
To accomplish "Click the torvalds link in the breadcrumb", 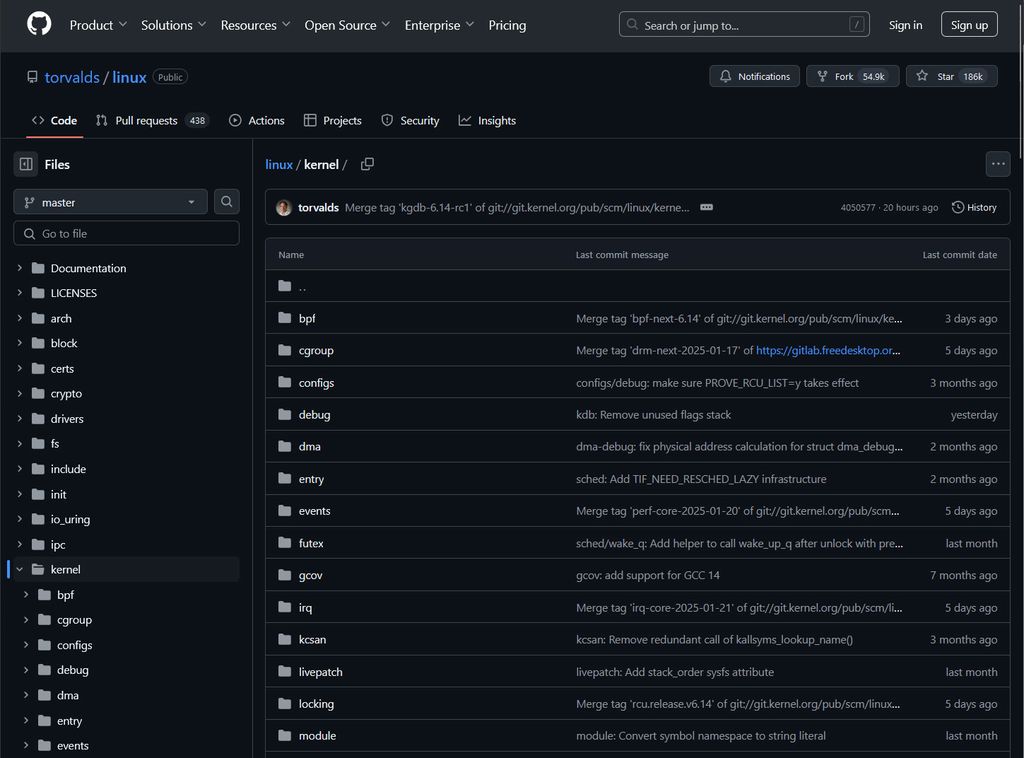I will (71, 77).
